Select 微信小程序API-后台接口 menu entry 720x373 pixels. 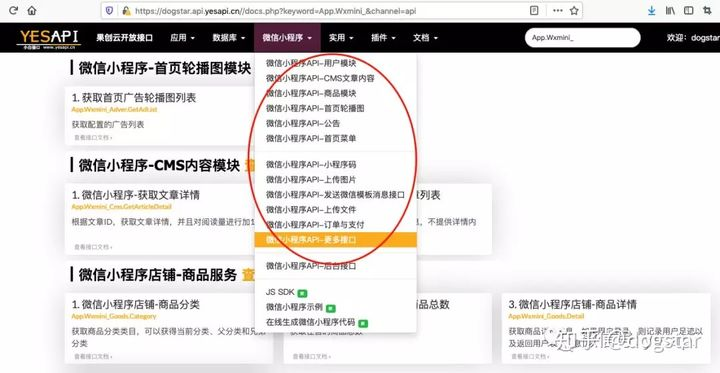click(x=335, y=266)
